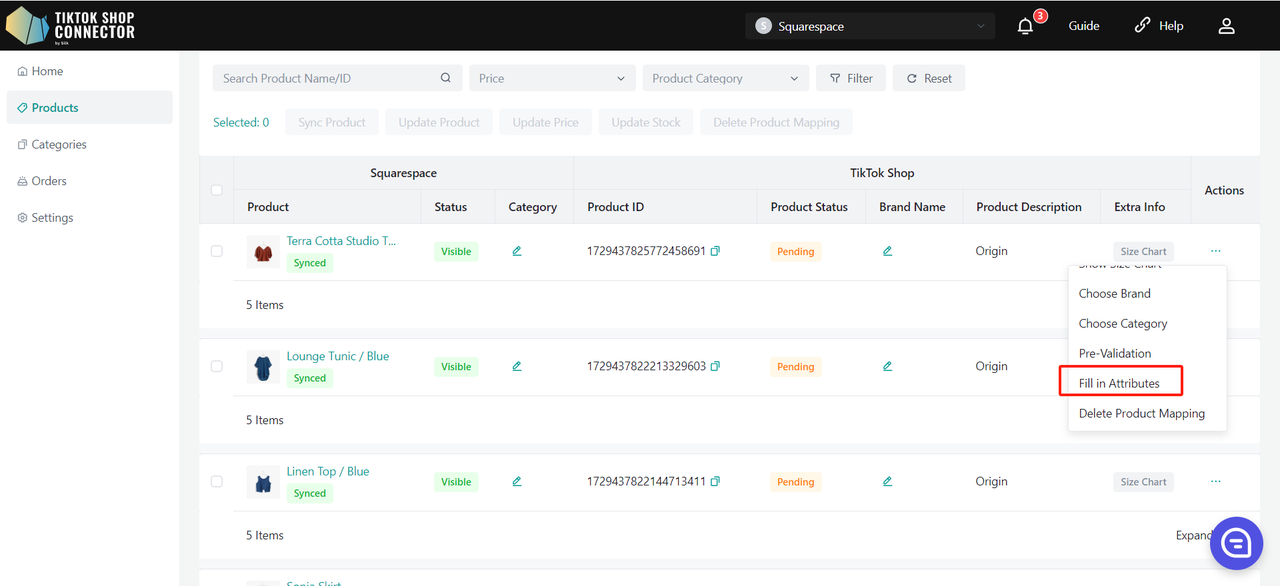Click '5 Items' under Terra Cotta Studio
The height and width of the screenshot is (586, 1280).
tap(265, 305)
